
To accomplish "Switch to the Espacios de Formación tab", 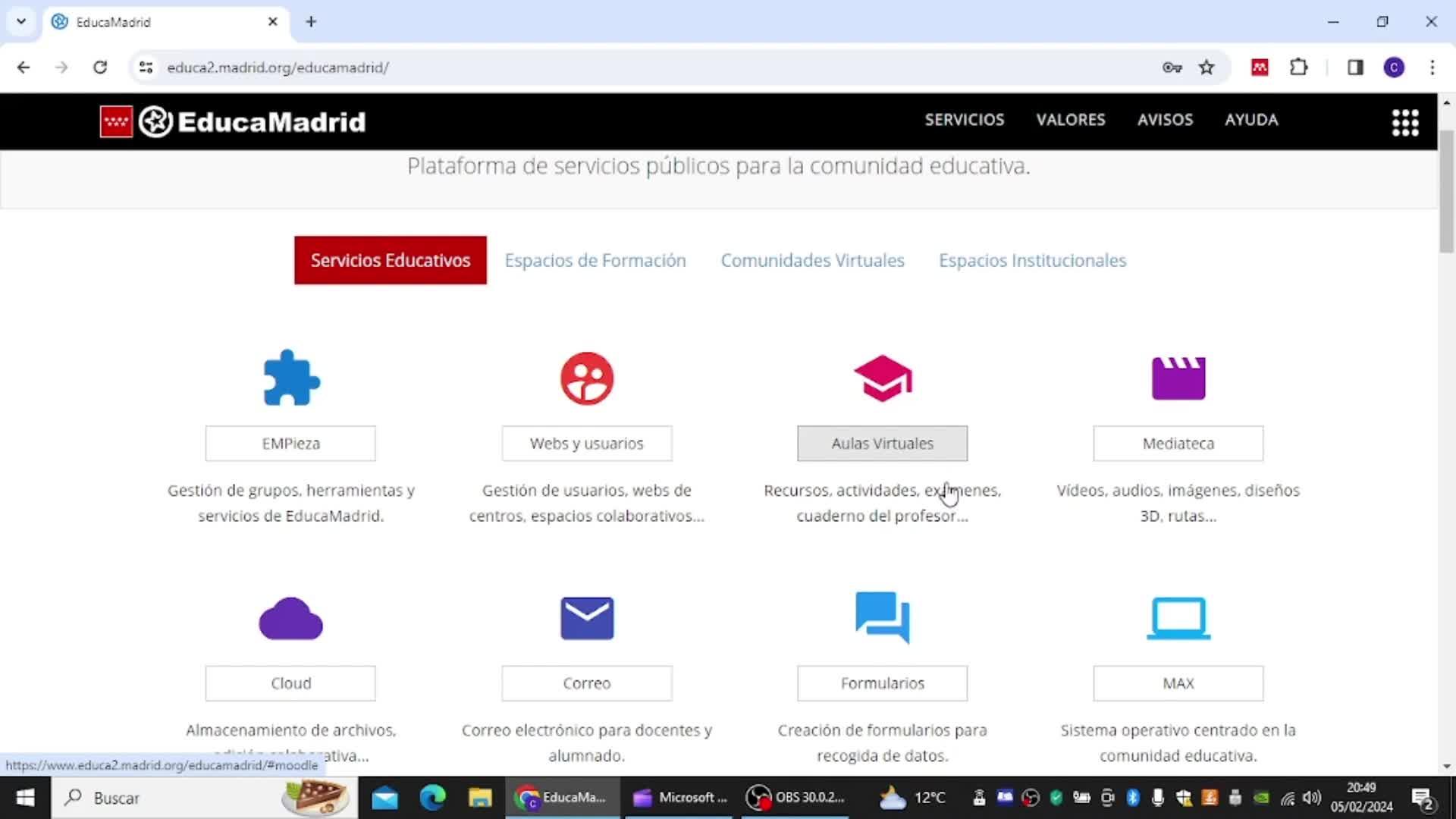I will [595, 260].
